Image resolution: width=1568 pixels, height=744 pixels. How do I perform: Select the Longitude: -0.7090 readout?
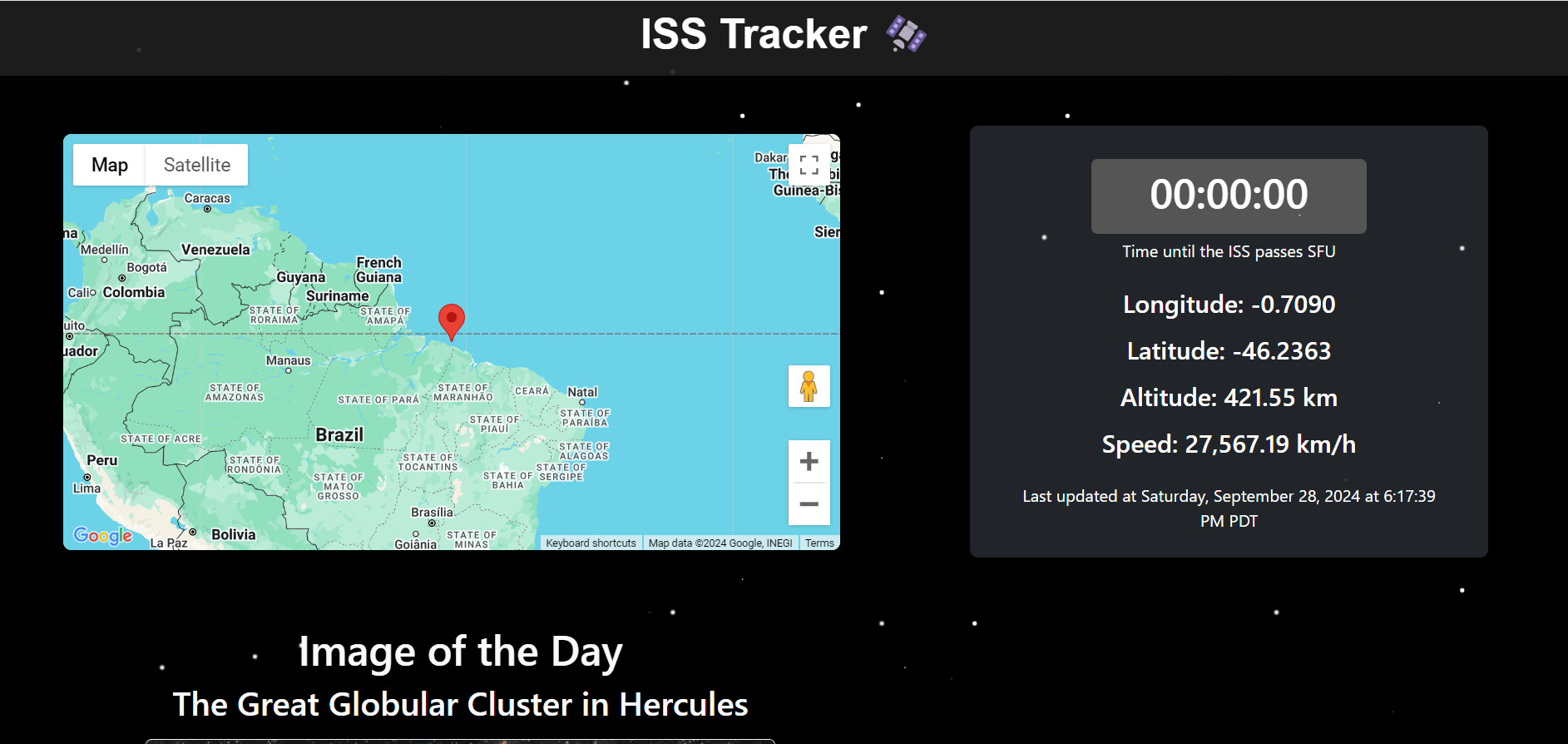1229,305
